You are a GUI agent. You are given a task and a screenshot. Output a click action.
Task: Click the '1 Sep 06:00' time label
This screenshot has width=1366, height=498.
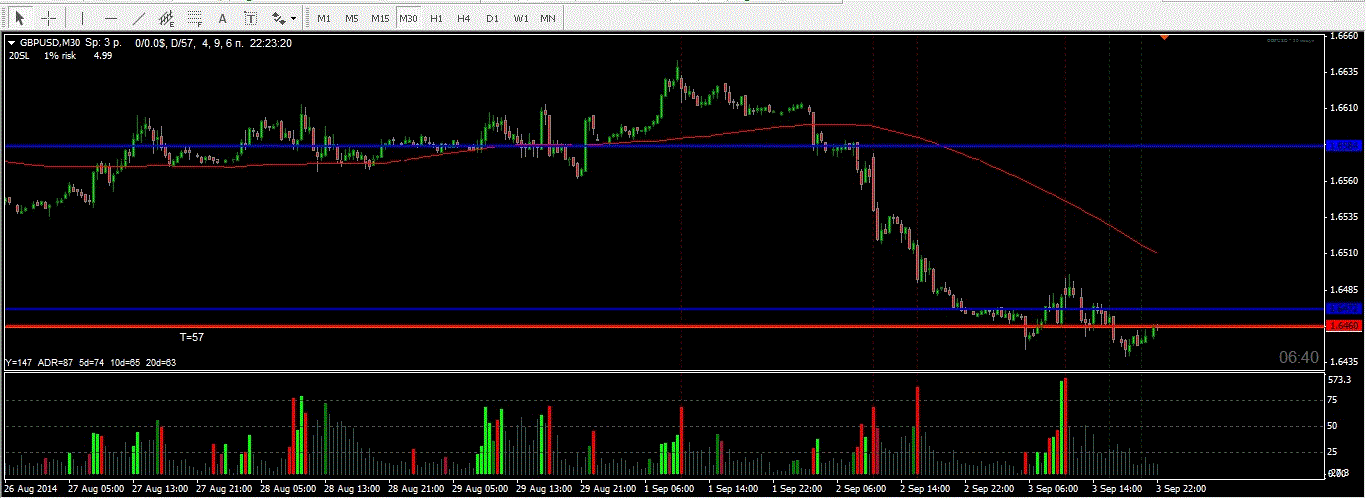click(669, 489)
